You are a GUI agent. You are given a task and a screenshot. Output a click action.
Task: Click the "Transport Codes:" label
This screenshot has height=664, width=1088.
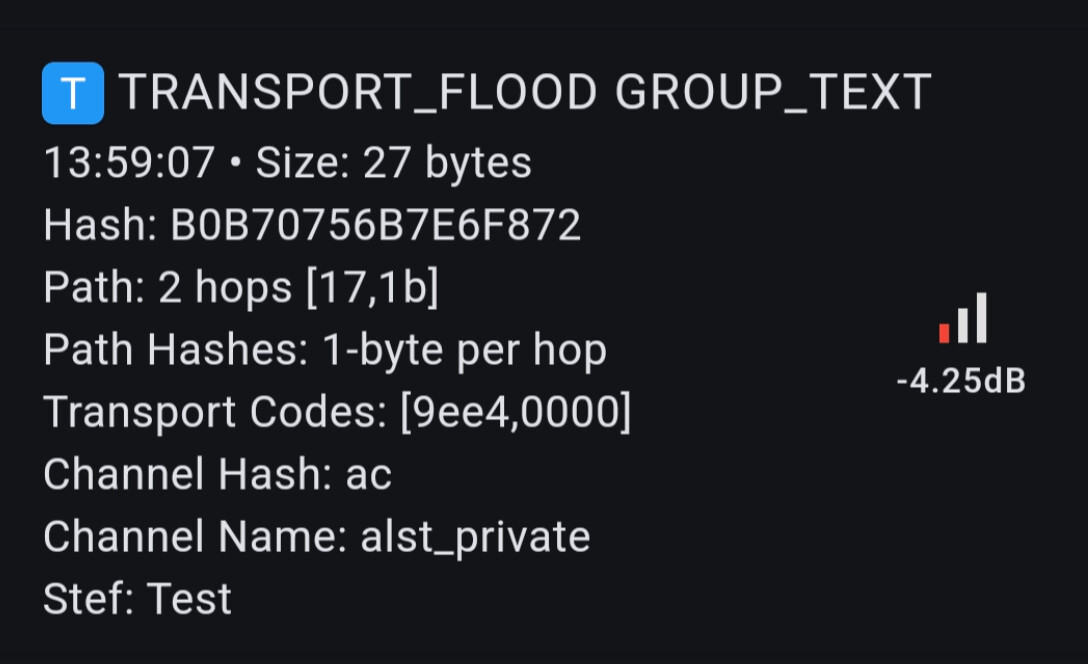click(215, 412)
